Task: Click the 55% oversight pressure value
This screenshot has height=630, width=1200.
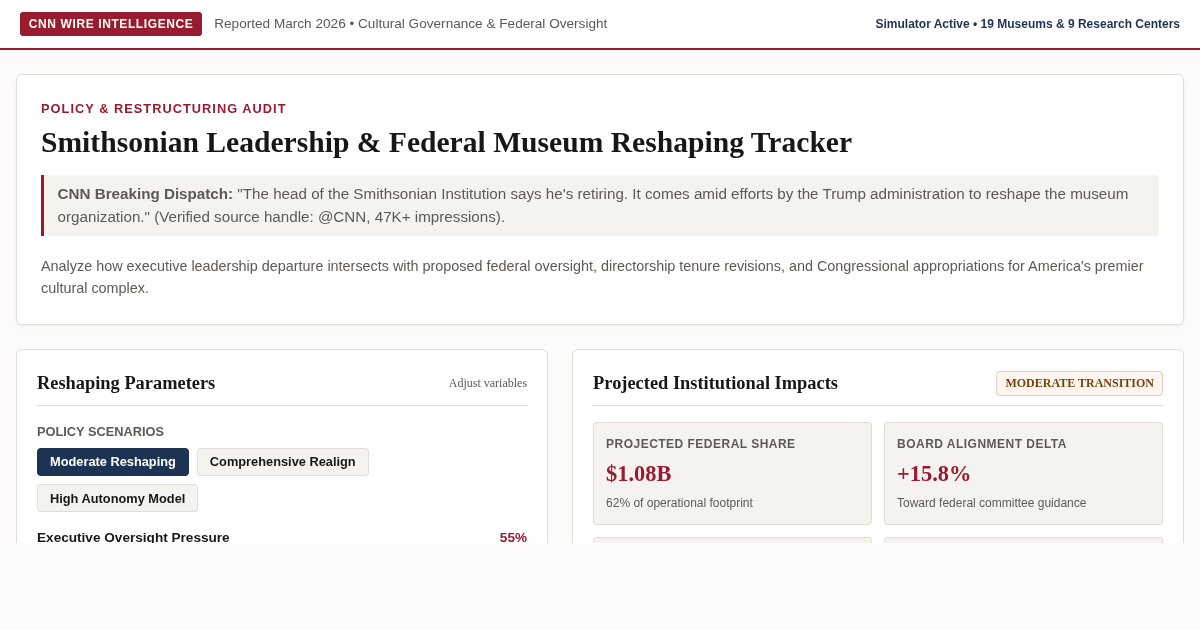Action: click(513, 537)
